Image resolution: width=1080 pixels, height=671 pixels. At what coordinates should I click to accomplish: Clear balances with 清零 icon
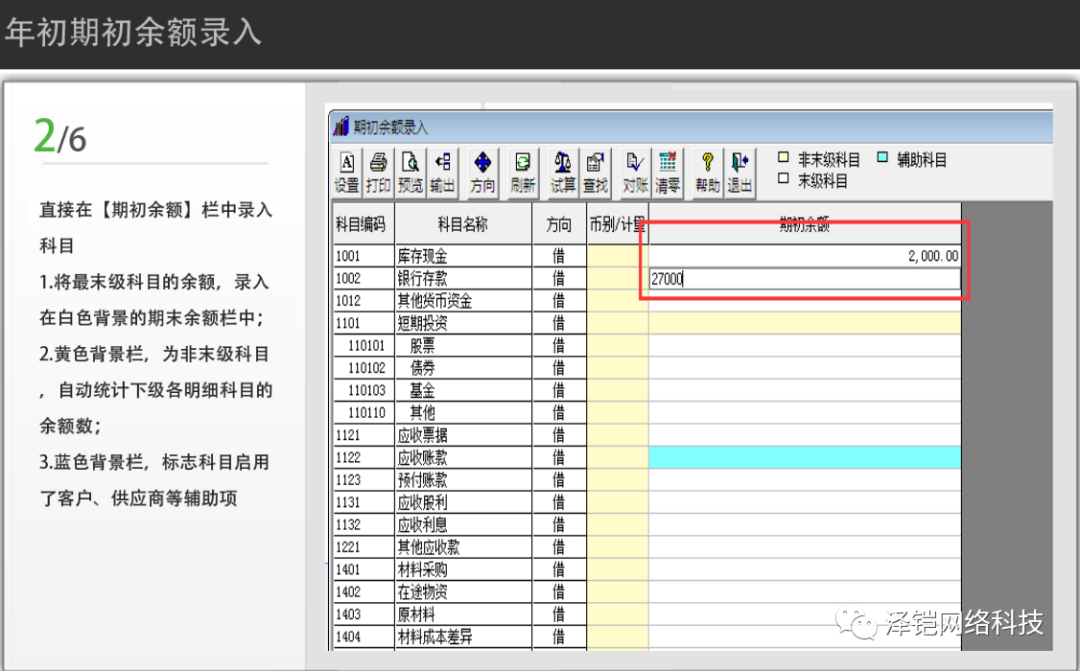(667, 172)
